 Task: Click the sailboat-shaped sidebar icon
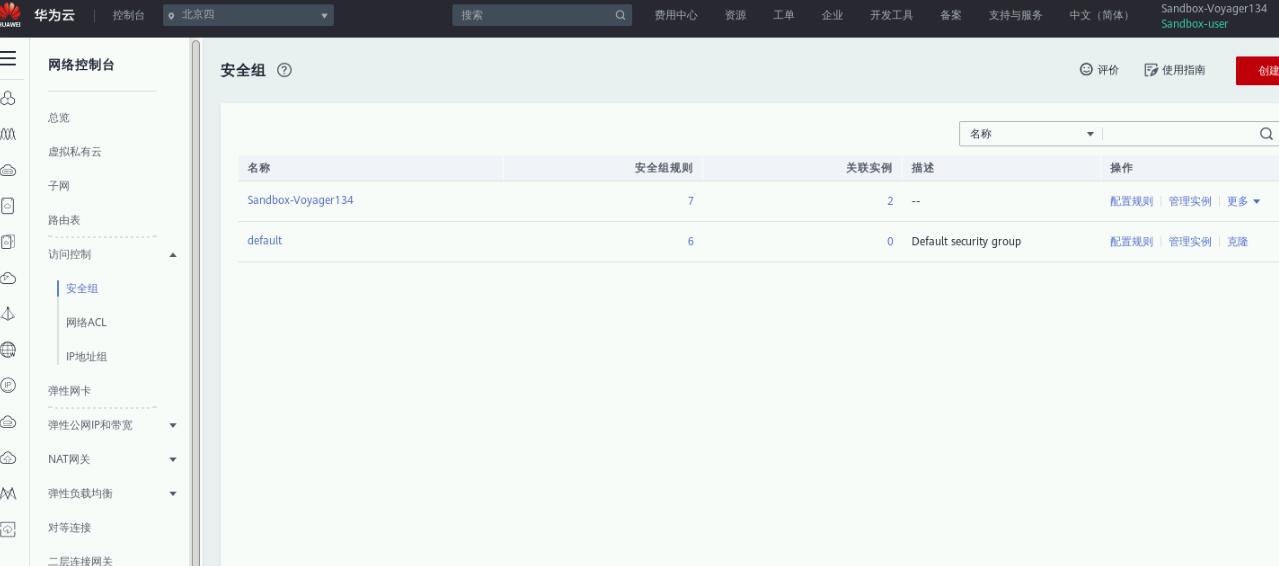(8, 313)
